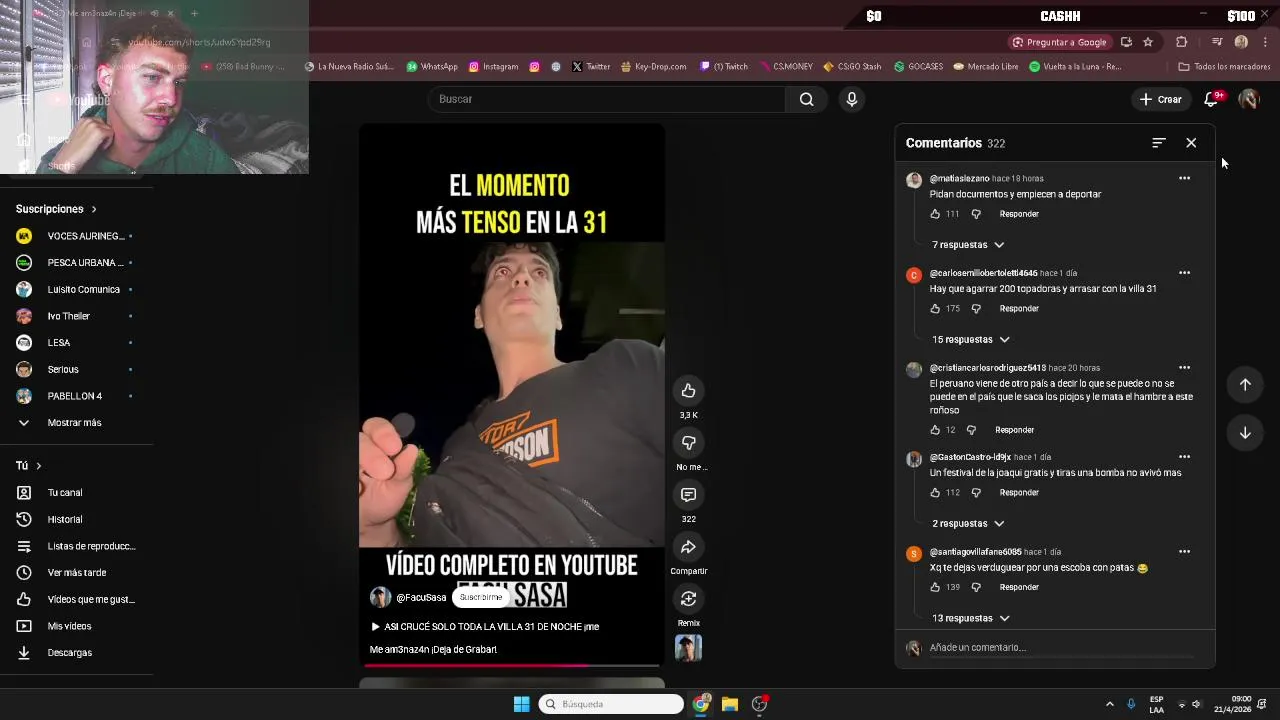Open the Chrome extensions puzzle icon

[1181, 42]
